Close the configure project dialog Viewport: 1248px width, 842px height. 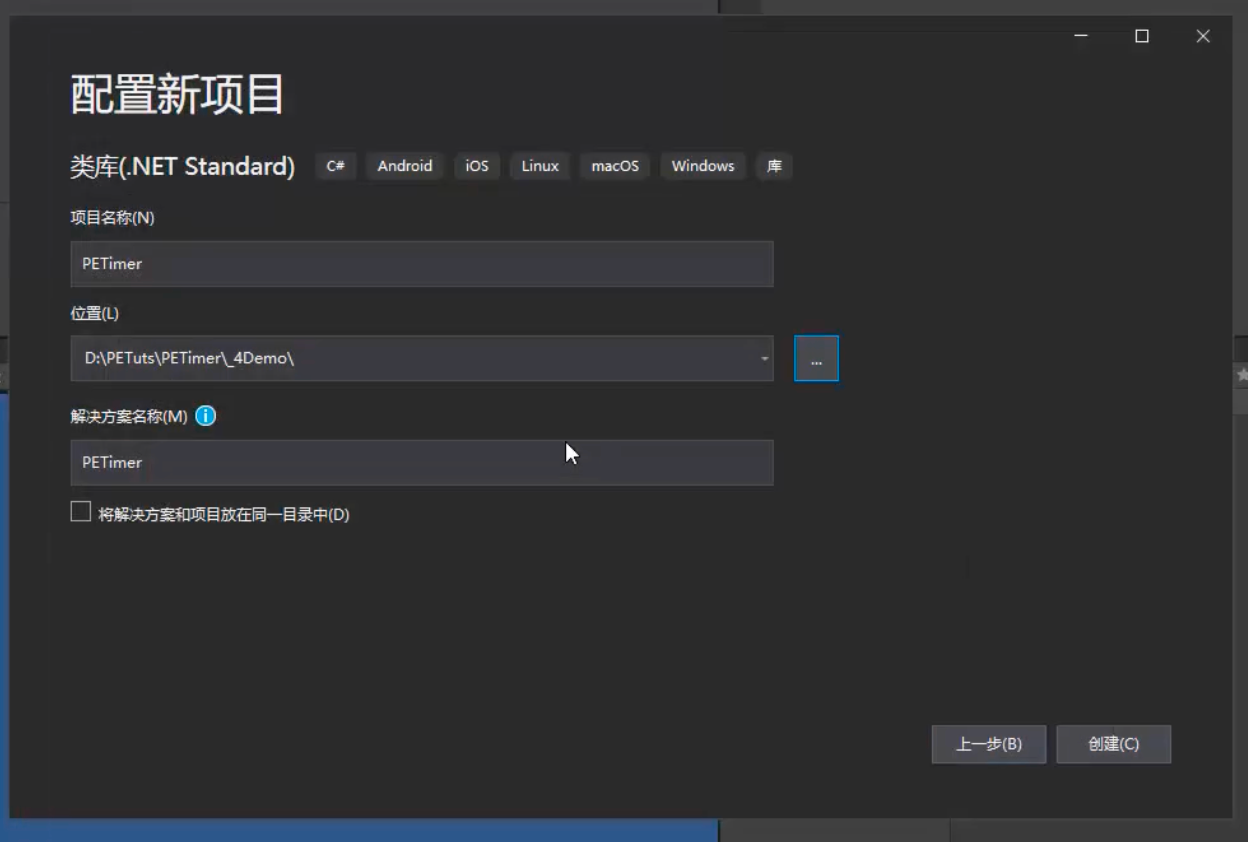tap(1203, 36)
